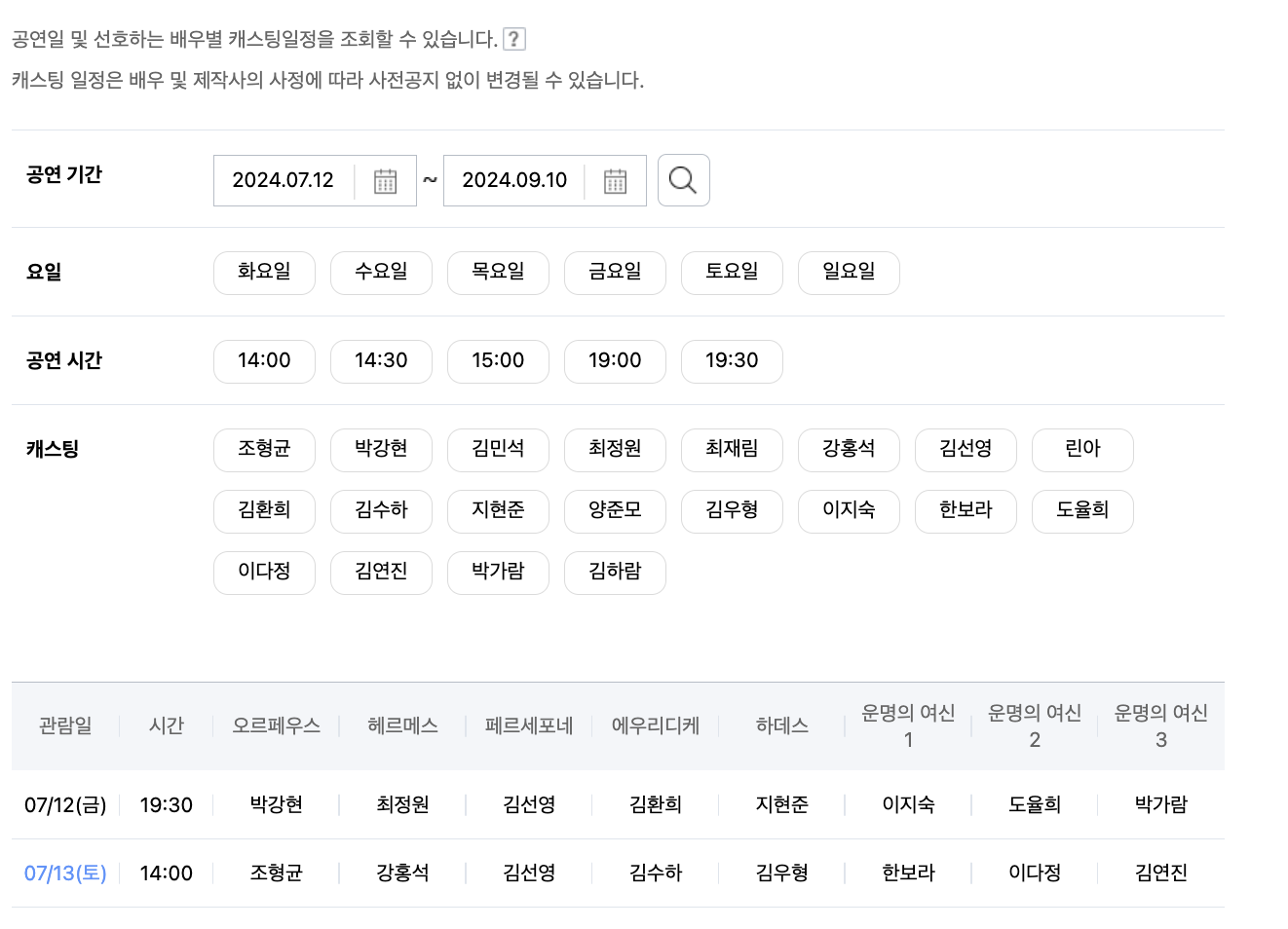
Task: Click 조형균 in the 07/13 row
Action: pos(277,873)
